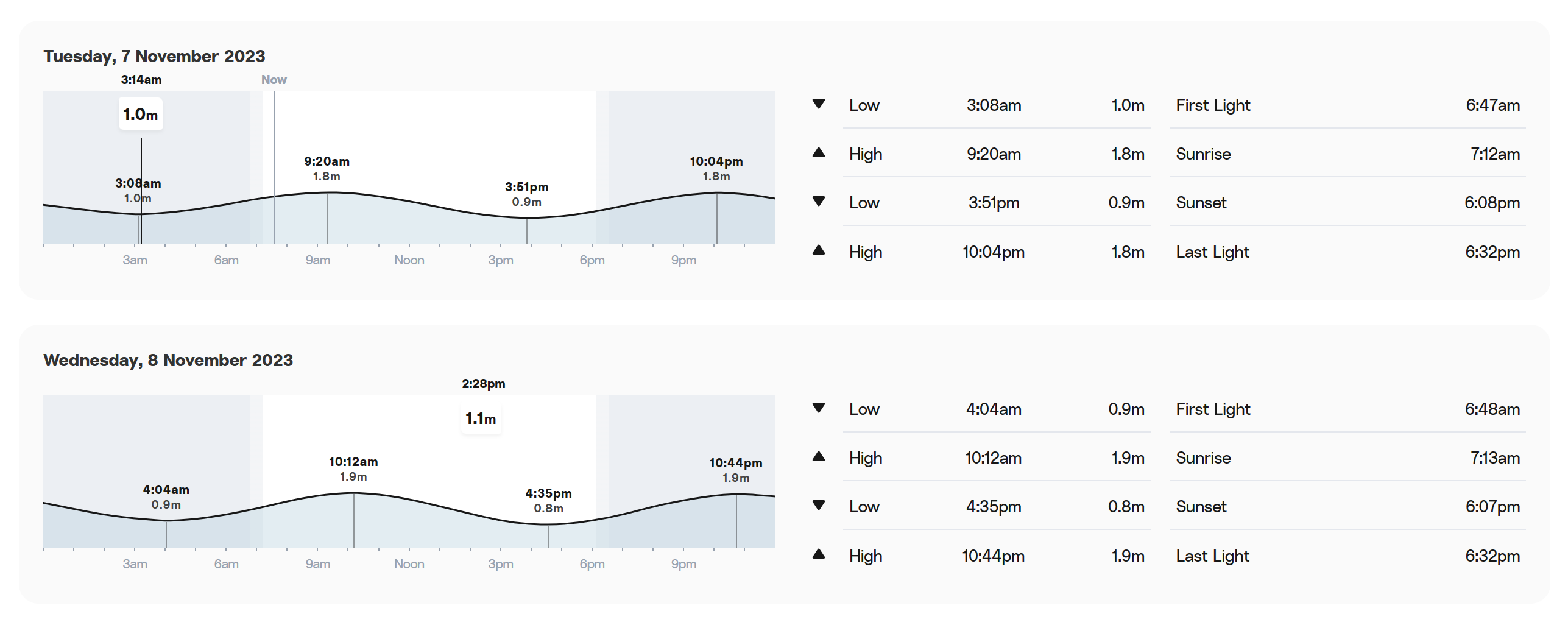Click the down-arrow icon for Wednesday's 4:04am low tide
Viewport: 1568px width, 625px height.
coord(819,408)
